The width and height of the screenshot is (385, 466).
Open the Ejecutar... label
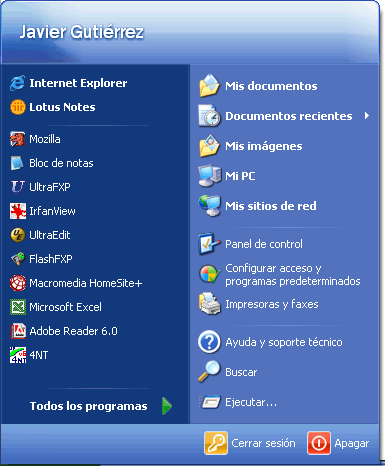click(x=251, y=402)
